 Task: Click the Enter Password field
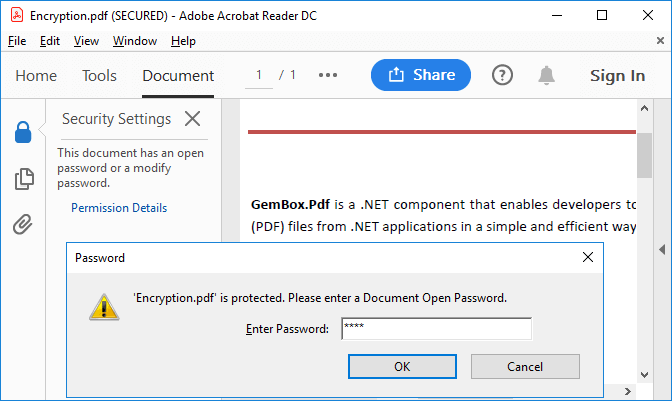[x=436, y=329]
